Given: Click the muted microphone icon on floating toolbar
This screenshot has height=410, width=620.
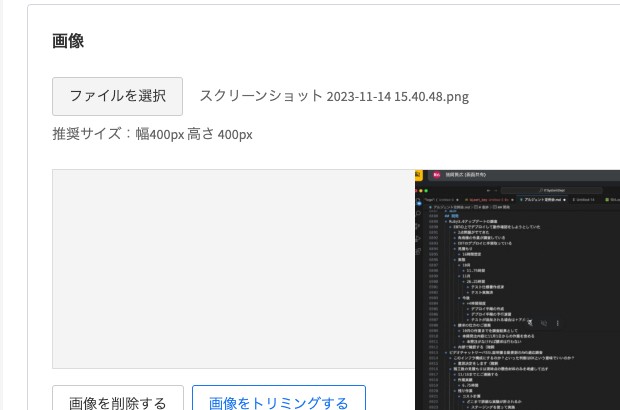Looking at the screenshot, I should tap(530, 323).
